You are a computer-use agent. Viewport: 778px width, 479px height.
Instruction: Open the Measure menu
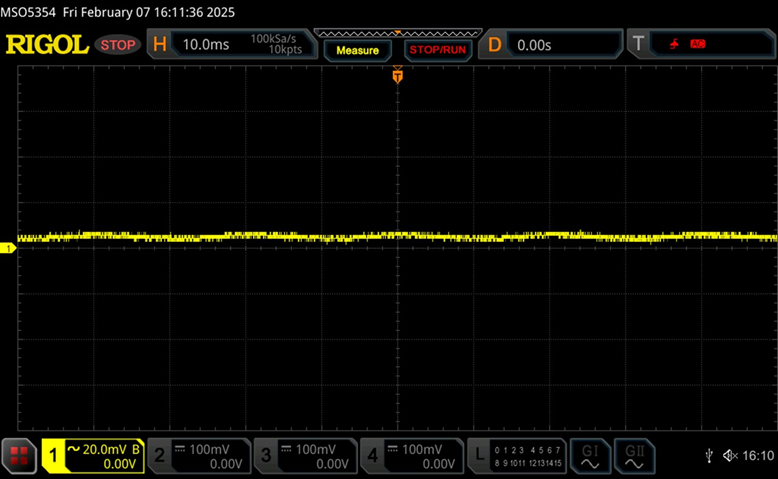(357, 50)
